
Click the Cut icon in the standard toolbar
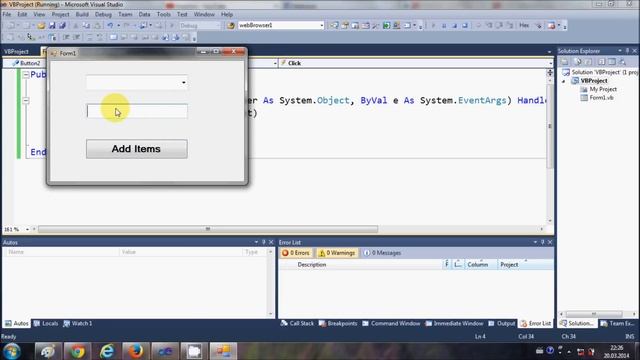click(x=76, y=26)
